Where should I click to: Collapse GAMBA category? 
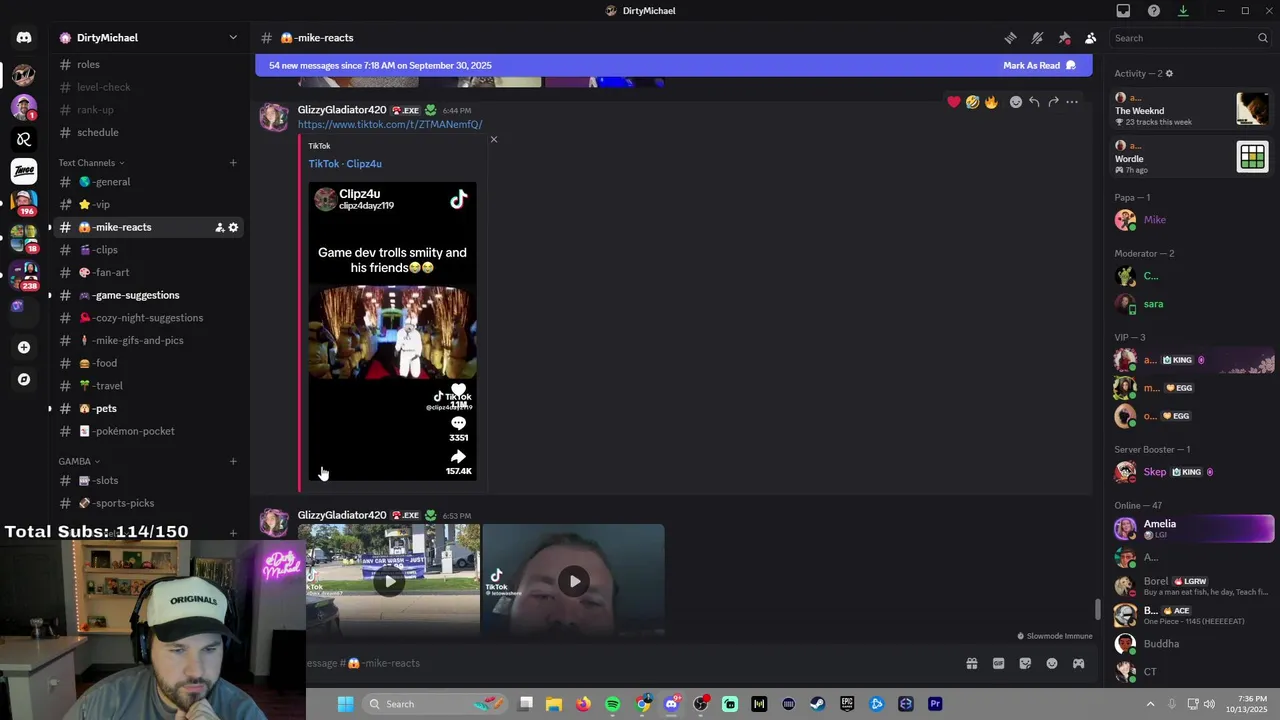pos(79,462)
